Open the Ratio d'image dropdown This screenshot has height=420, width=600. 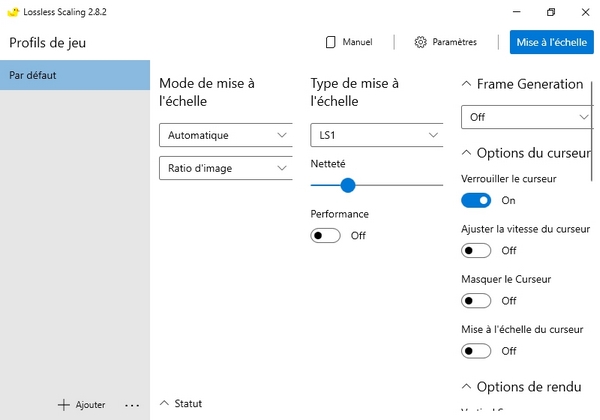click(226, 168)
